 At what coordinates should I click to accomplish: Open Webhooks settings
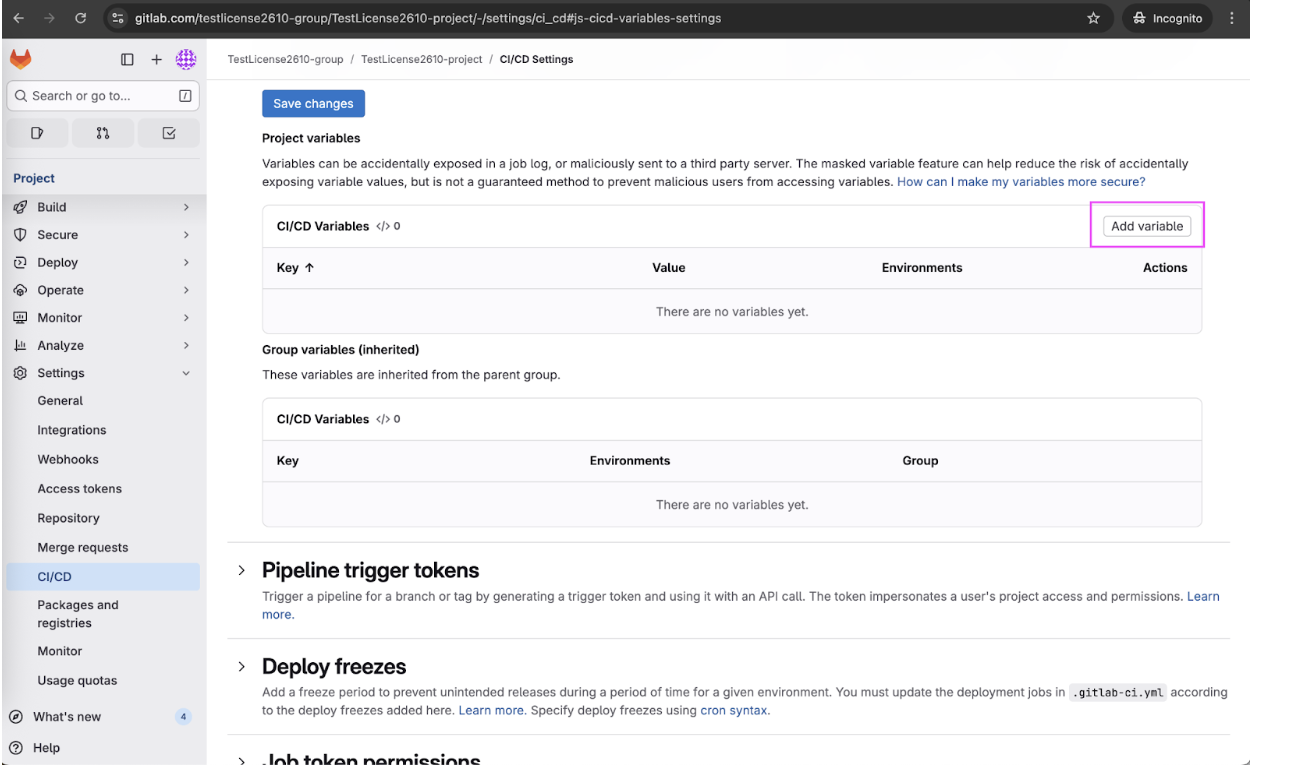(x=68, y=459)
